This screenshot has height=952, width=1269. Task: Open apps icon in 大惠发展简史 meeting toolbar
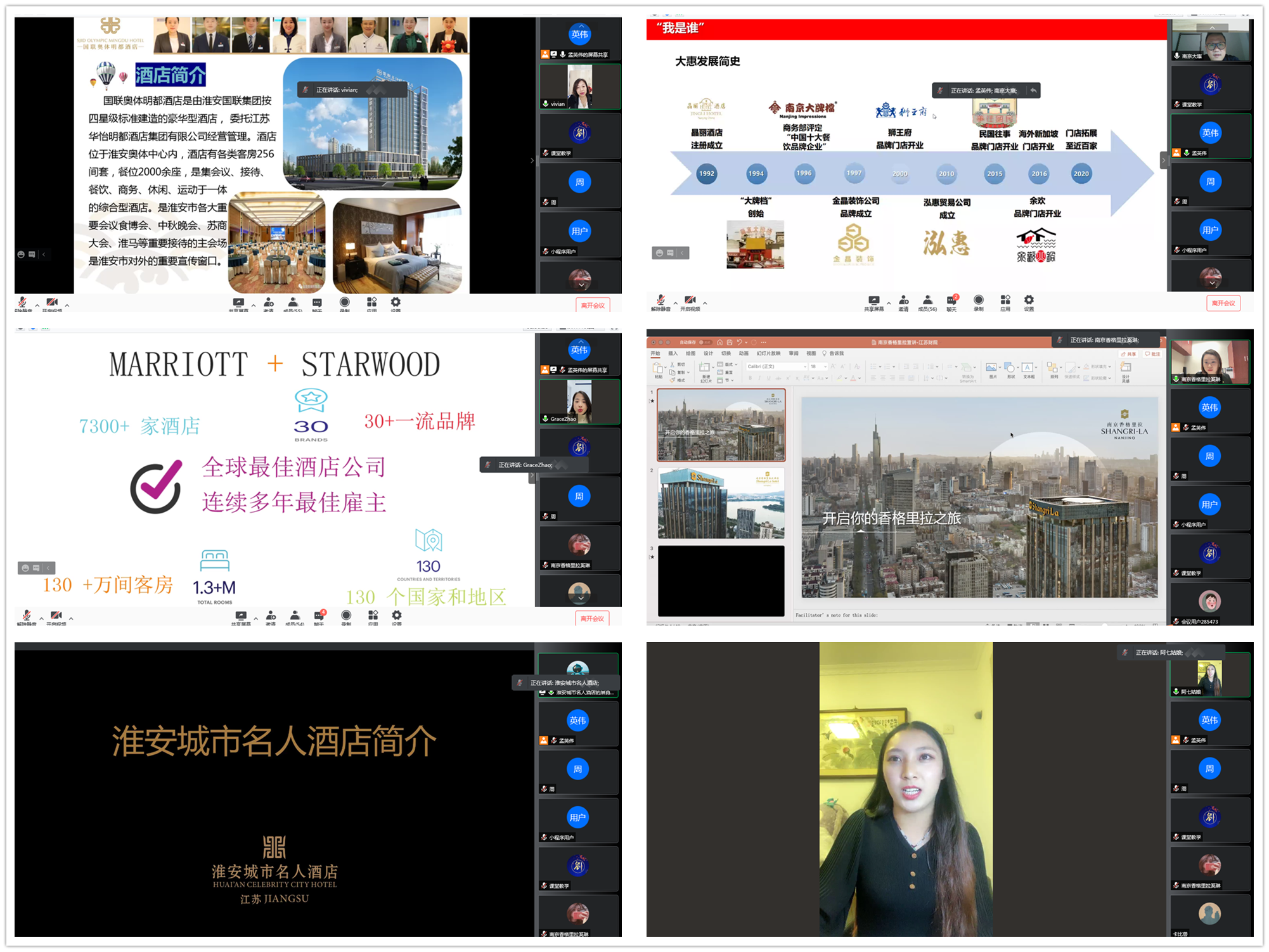tap(1005, 300)
